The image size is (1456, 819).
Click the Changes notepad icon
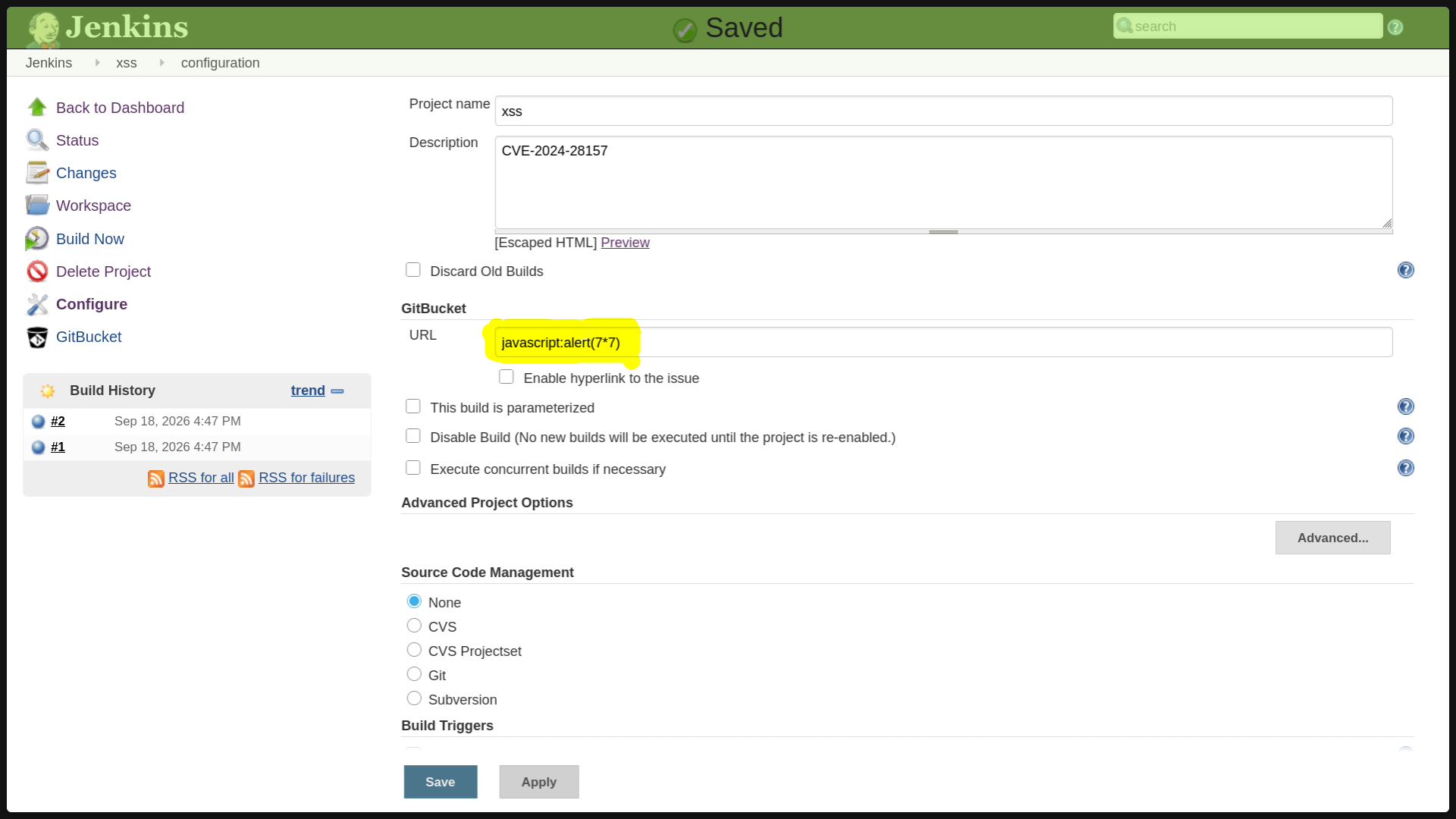[x=37, y=172]
